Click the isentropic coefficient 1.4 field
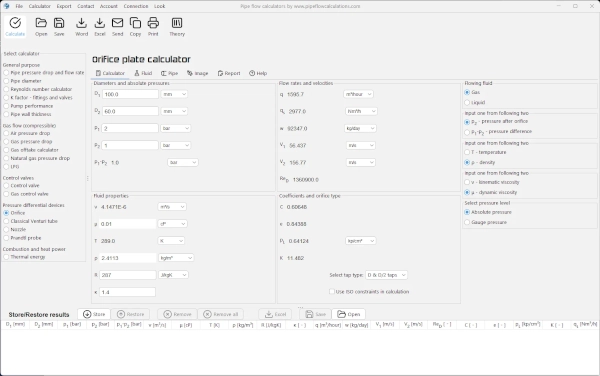This screenshot has height=376, width=600. coord(127,292)
